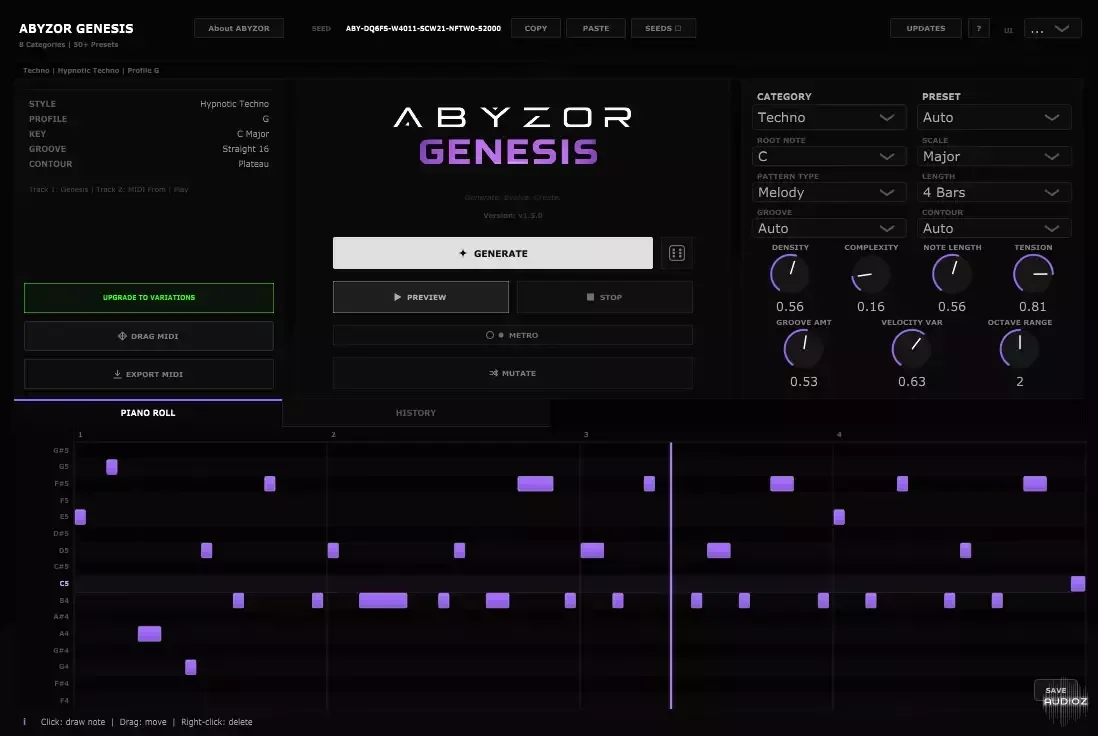Click the Groove Amt knob
The width and height of the screenshot is (1098, 736).
803,349
